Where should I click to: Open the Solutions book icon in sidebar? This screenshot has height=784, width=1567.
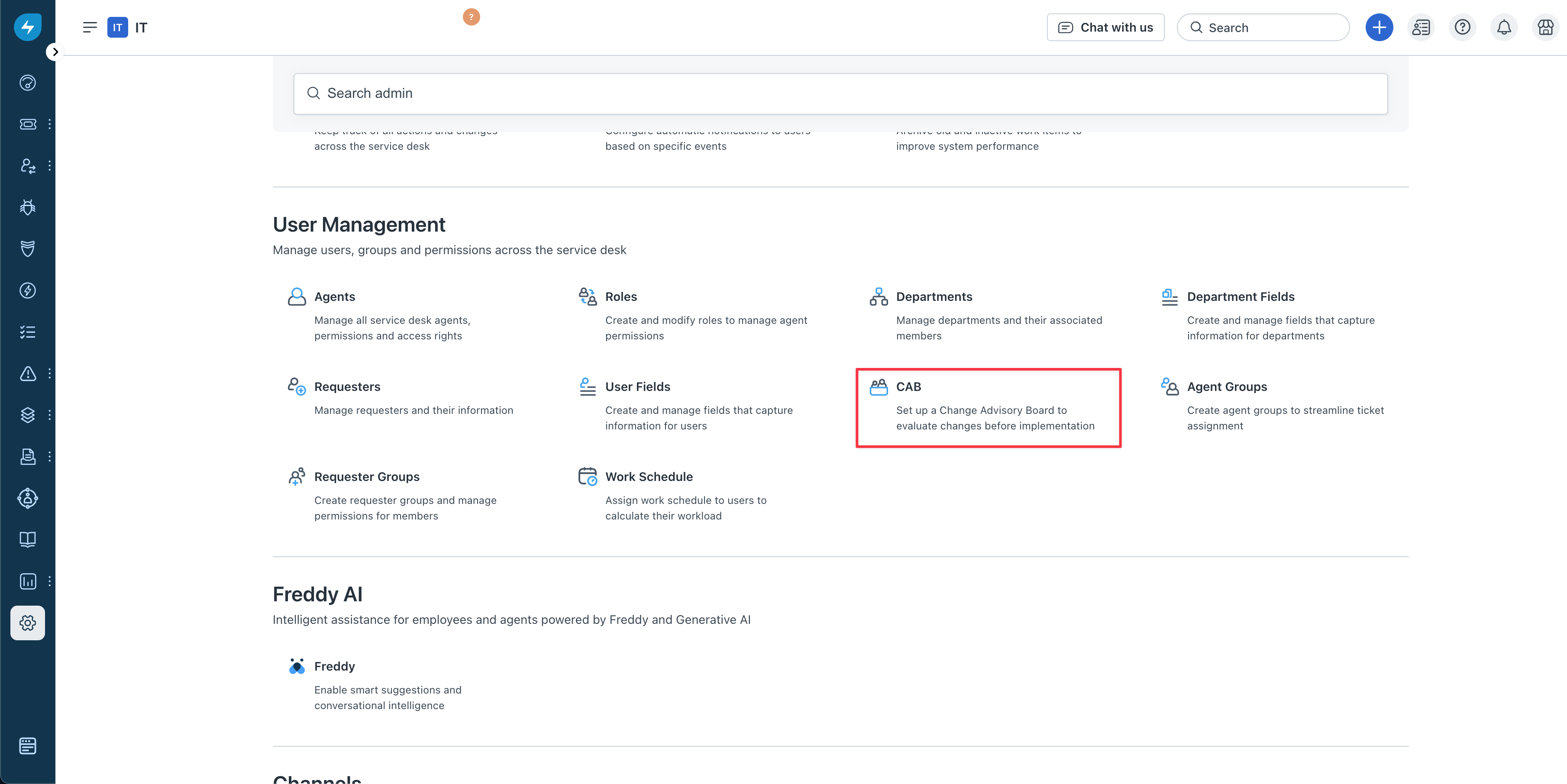click(27, 539)
